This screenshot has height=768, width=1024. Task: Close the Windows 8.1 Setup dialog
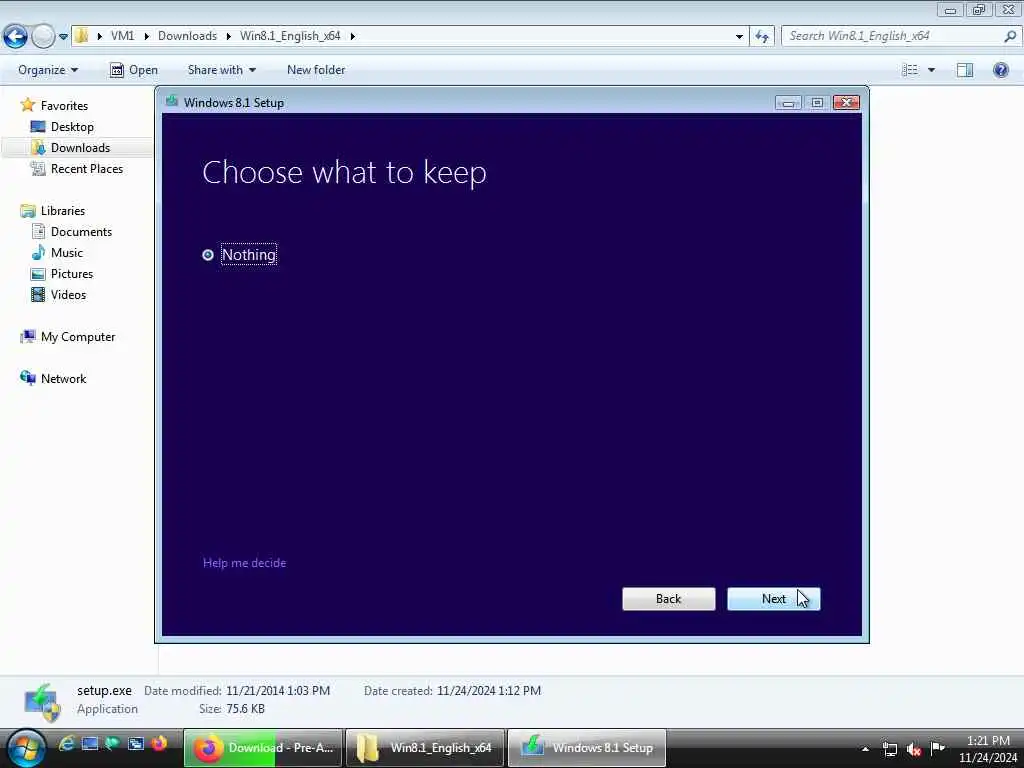tap(846, 103)
